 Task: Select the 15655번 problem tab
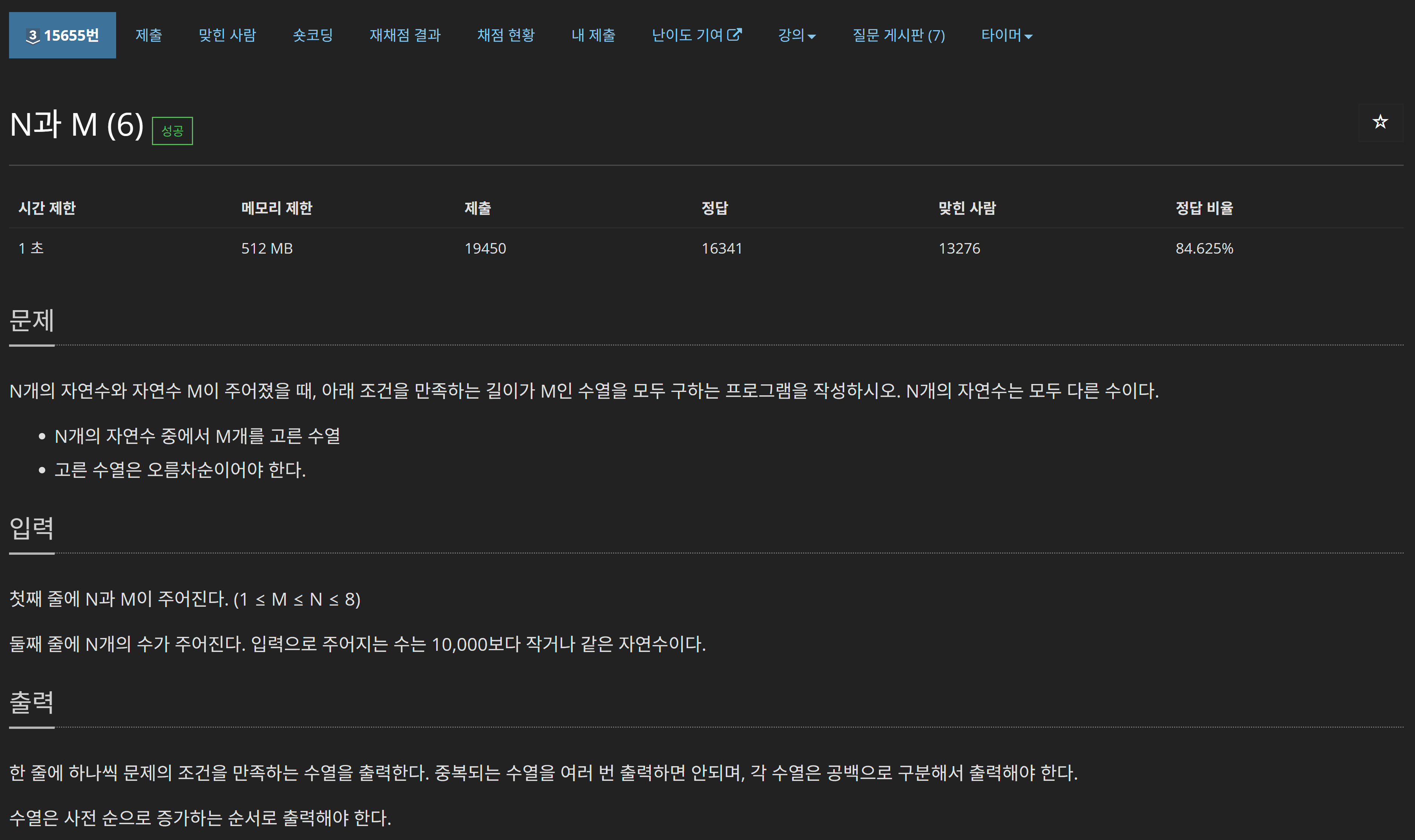click(x=71, y=35)
